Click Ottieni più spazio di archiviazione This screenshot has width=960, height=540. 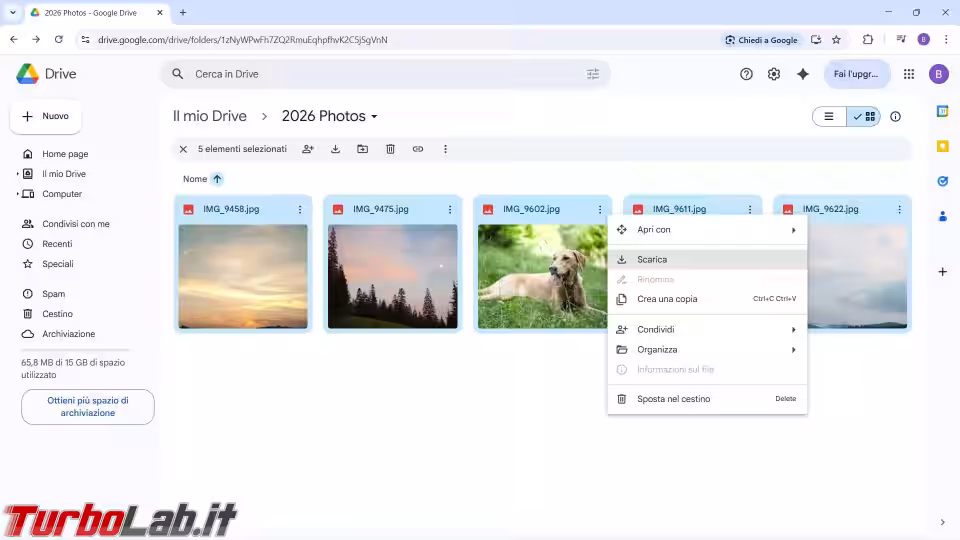coord(88,406)
